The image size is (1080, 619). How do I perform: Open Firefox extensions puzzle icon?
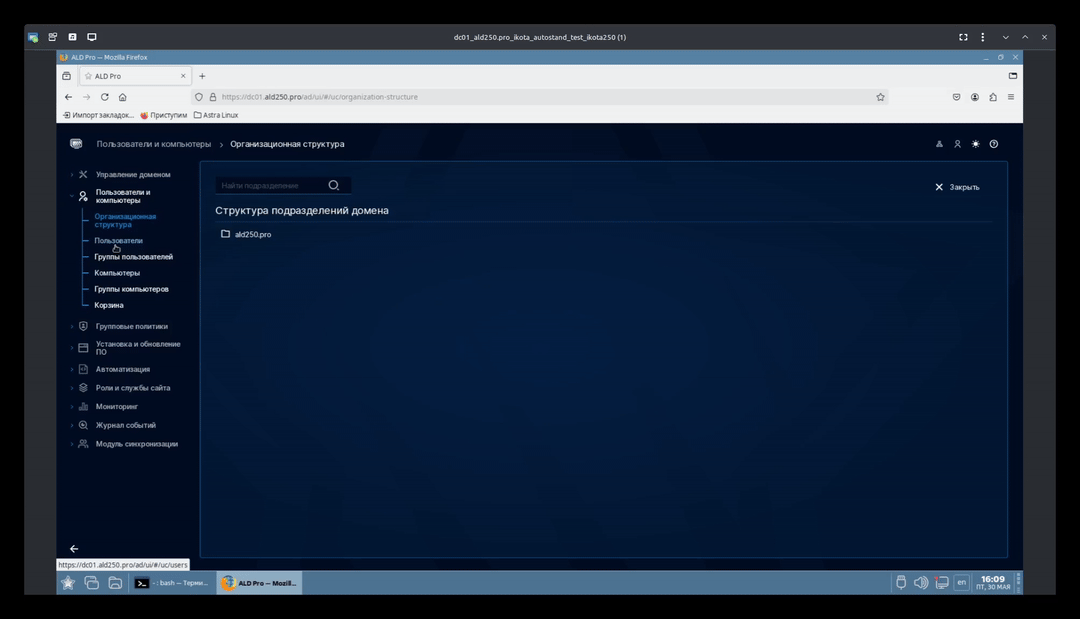tap(993, 97)
